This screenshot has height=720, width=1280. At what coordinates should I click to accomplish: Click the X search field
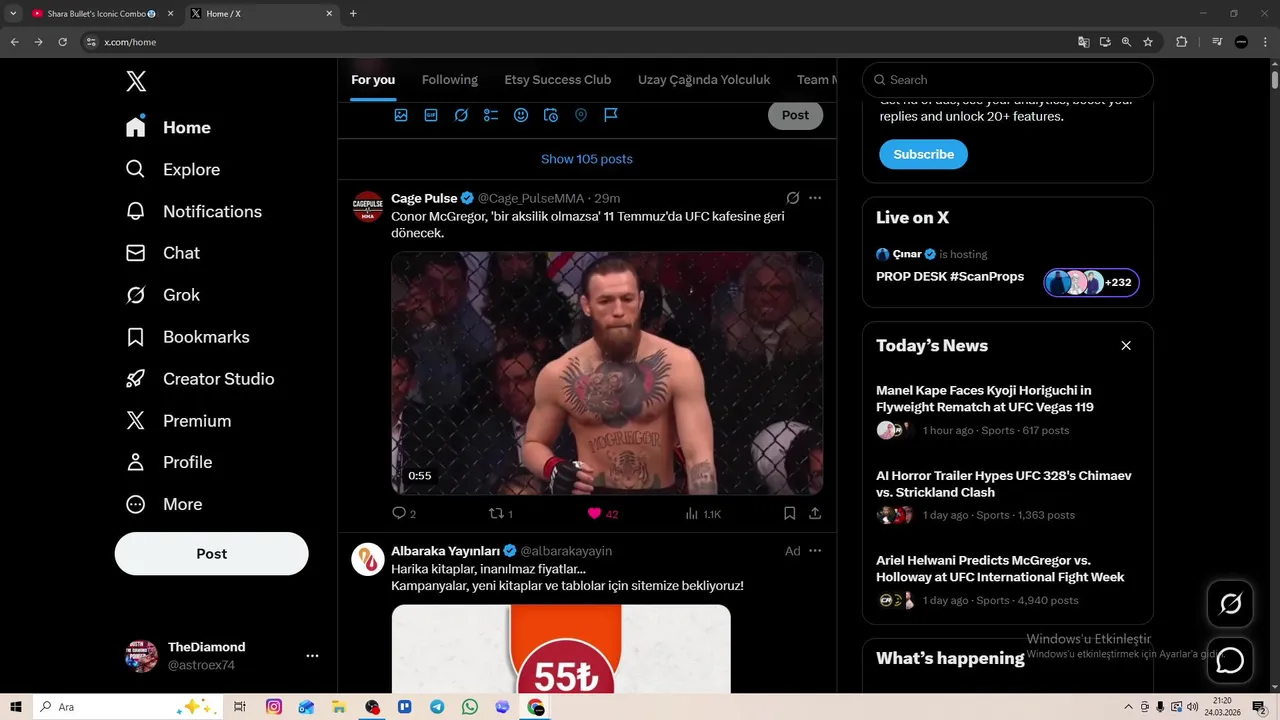coord(1008,80)
